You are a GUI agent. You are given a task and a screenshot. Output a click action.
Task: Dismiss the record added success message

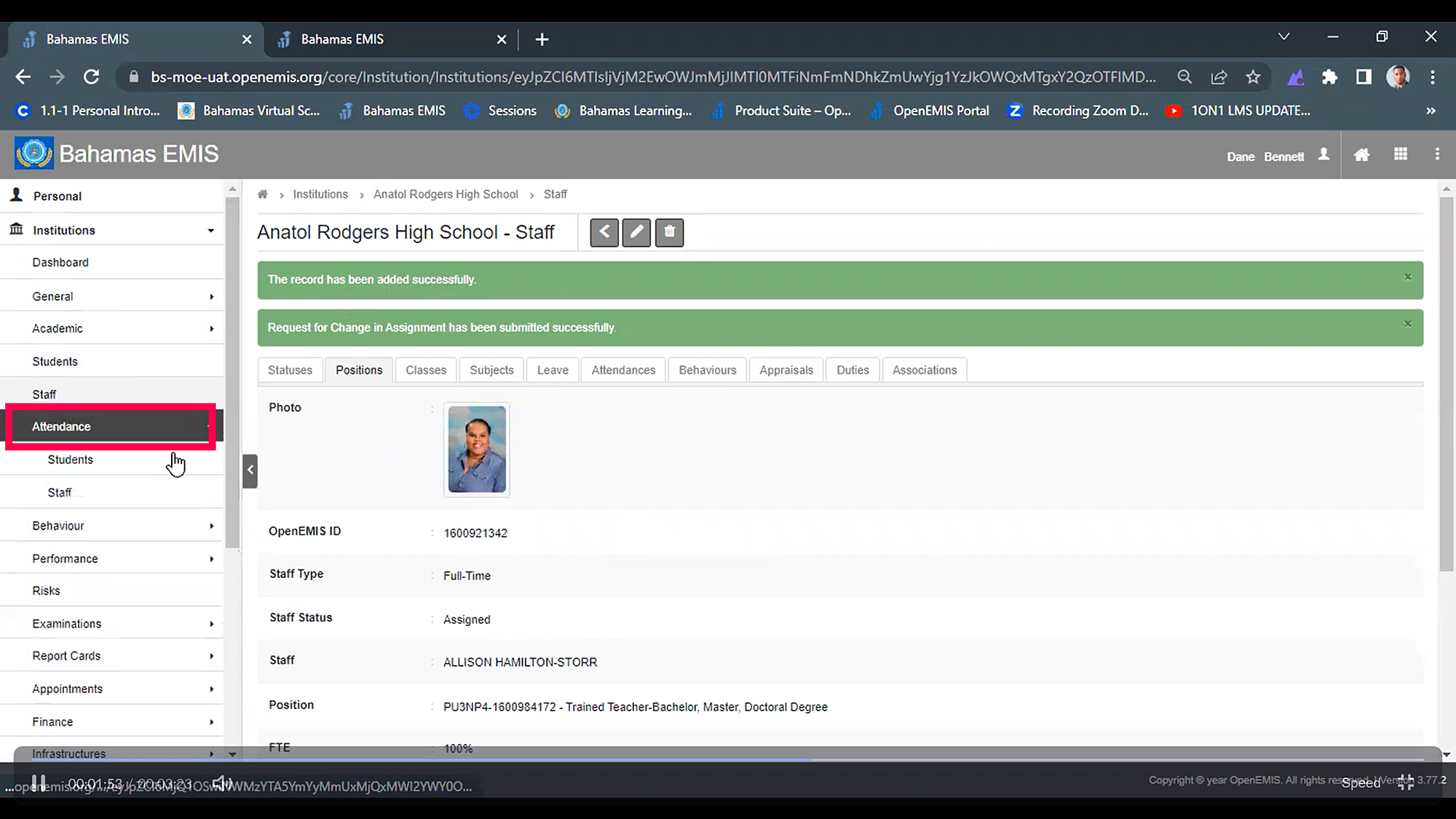pyautogui.click(x=1408, y=277)
